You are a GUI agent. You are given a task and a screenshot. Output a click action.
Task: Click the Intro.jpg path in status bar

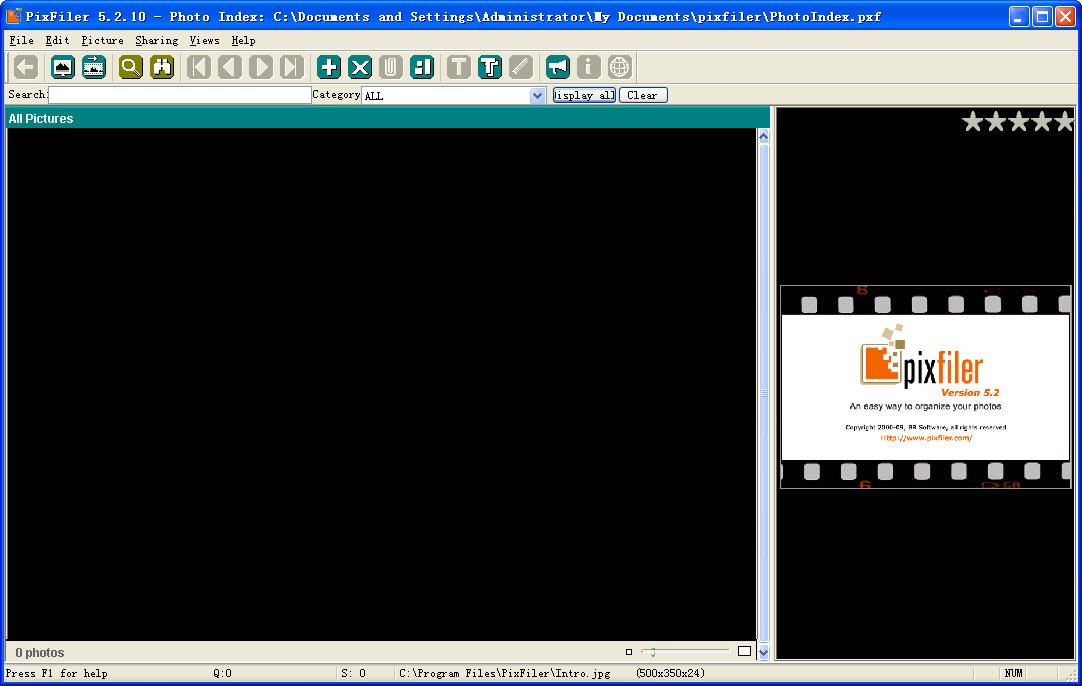coord(504,673)
